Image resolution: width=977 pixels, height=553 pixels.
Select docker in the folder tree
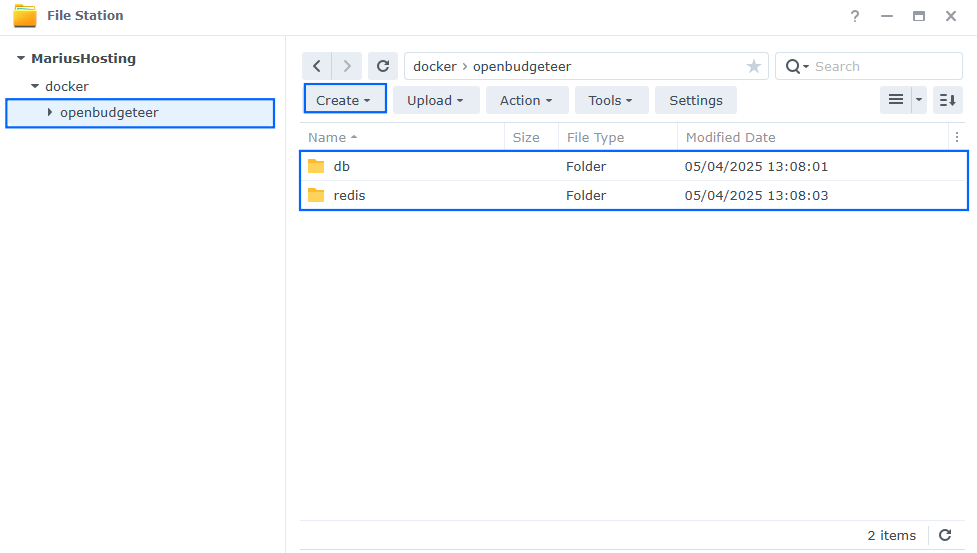(x=67, y=87)
